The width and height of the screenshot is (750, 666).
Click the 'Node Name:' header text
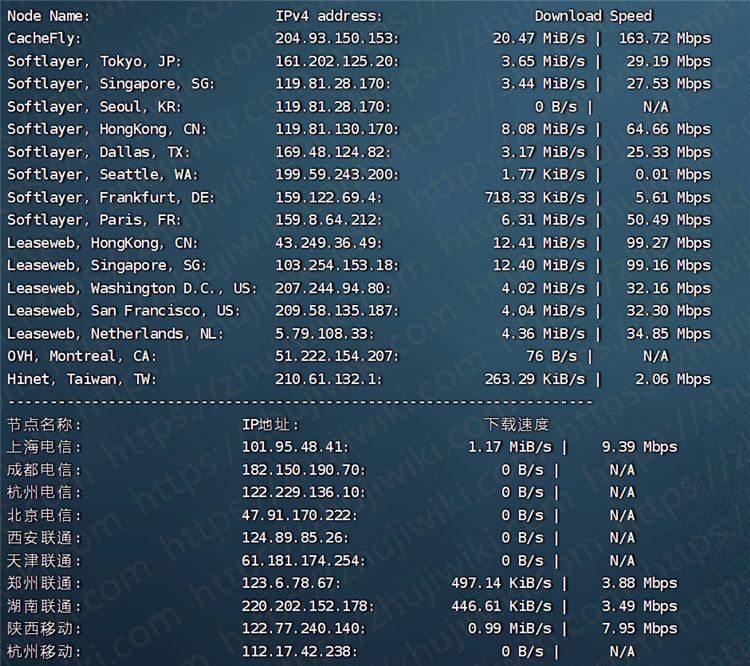pos(48,16)
